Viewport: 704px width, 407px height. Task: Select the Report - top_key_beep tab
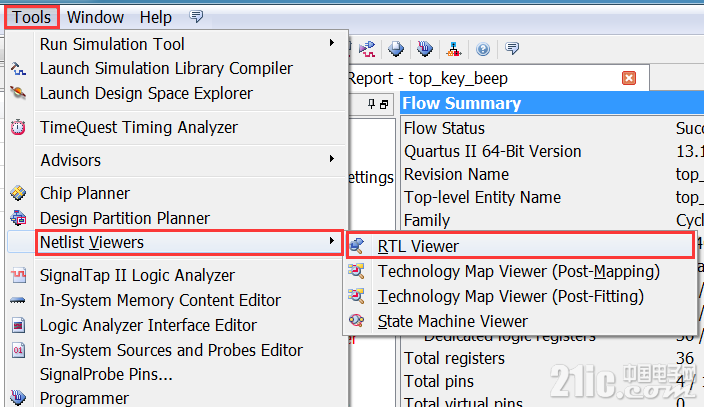(497, 78)
